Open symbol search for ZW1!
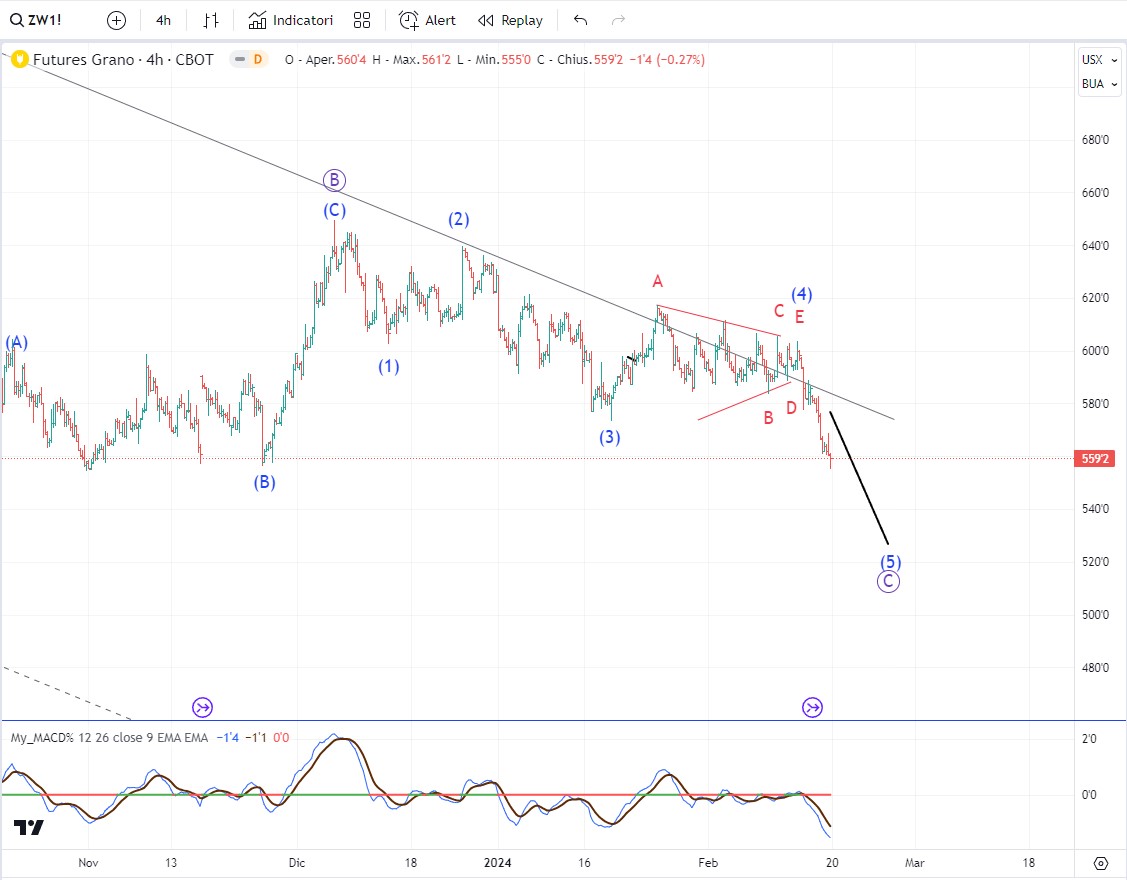Screen dimensions: 1127x880 (x=36, y=20)
